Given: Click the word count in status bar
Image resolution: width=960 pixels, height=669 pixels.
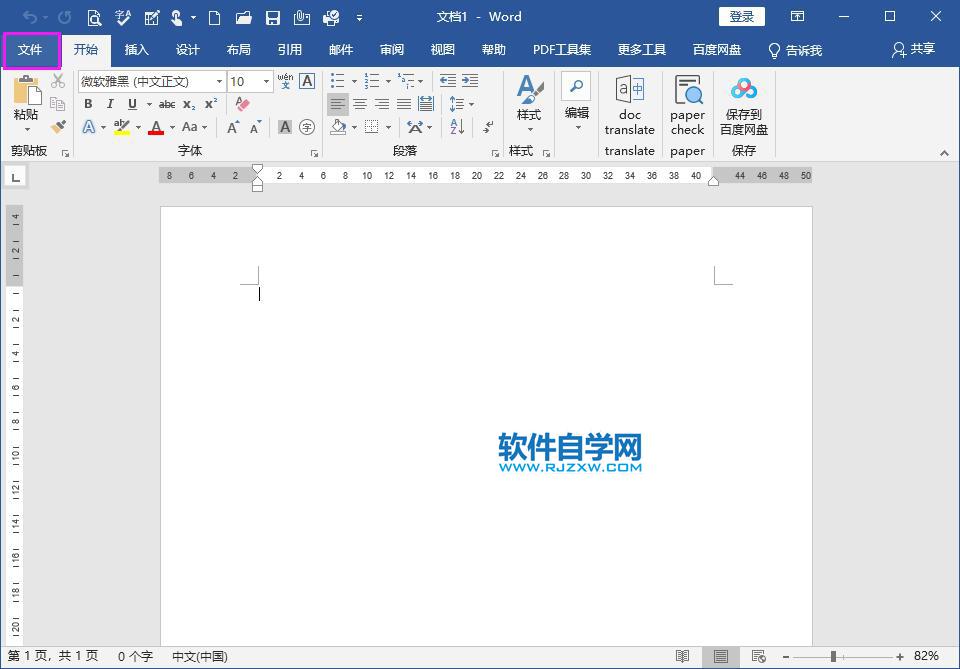Looking at the screenshot, I should [x=133, y=657].
